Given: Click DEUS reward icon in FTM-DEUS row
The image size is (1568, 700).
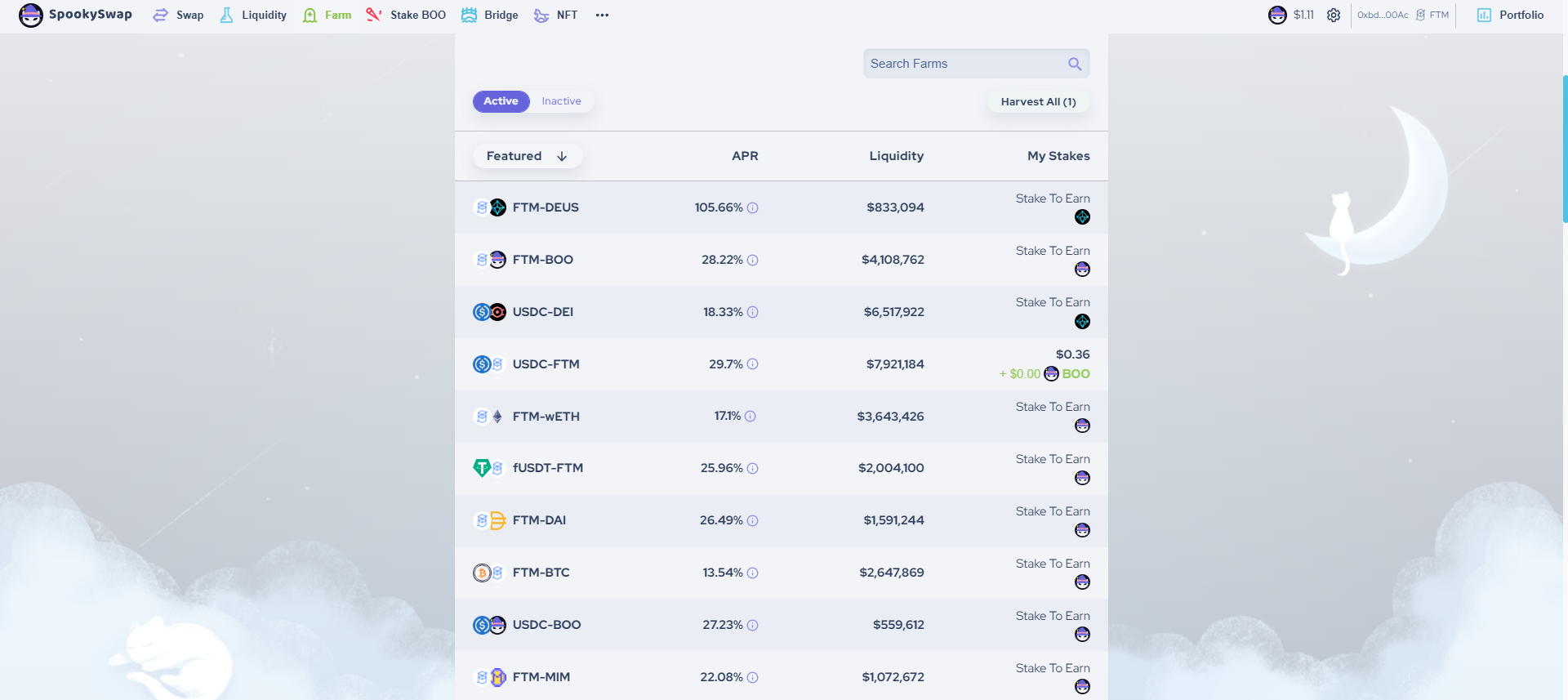Looking at the screenshot, I should click(x=1082, y=217).
